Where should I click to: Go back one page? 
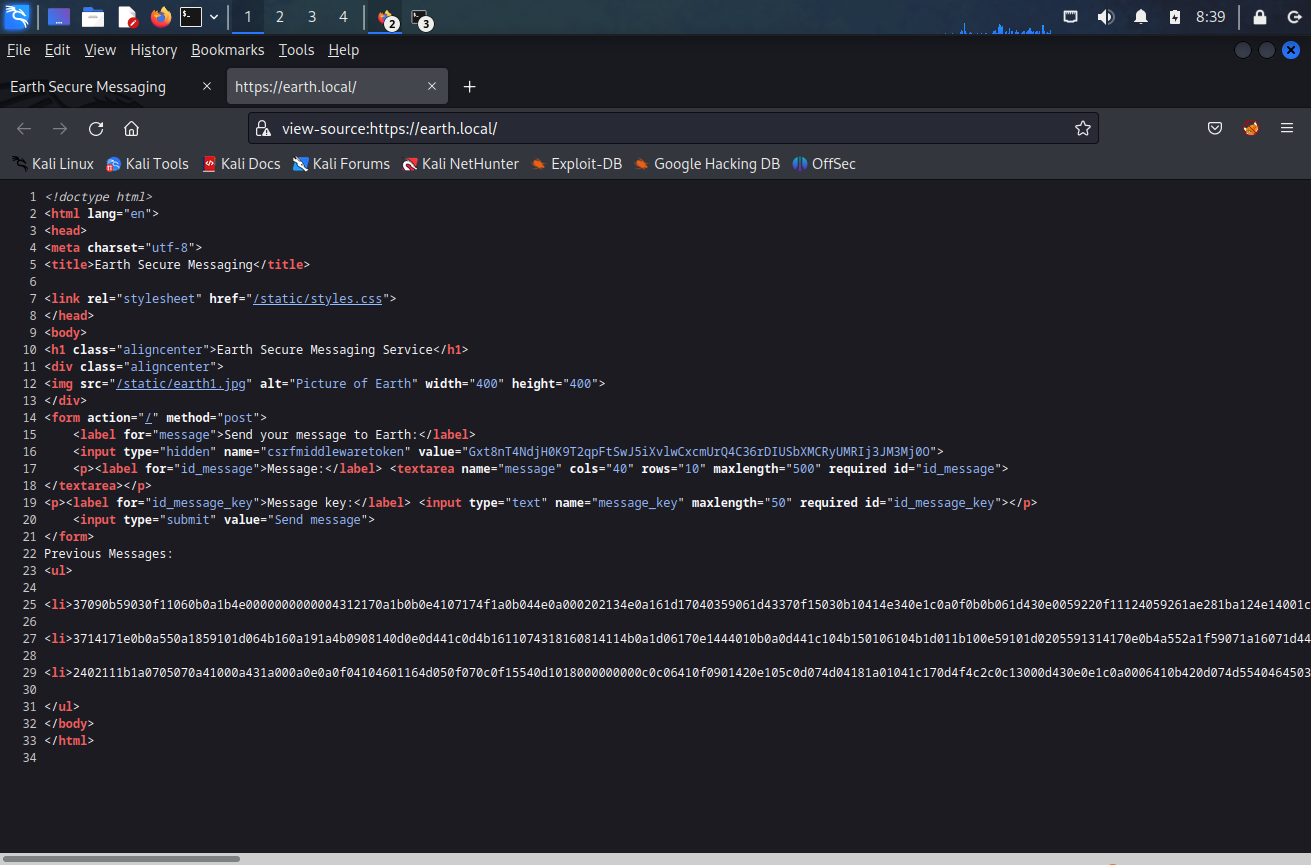[x=24, y=128]
